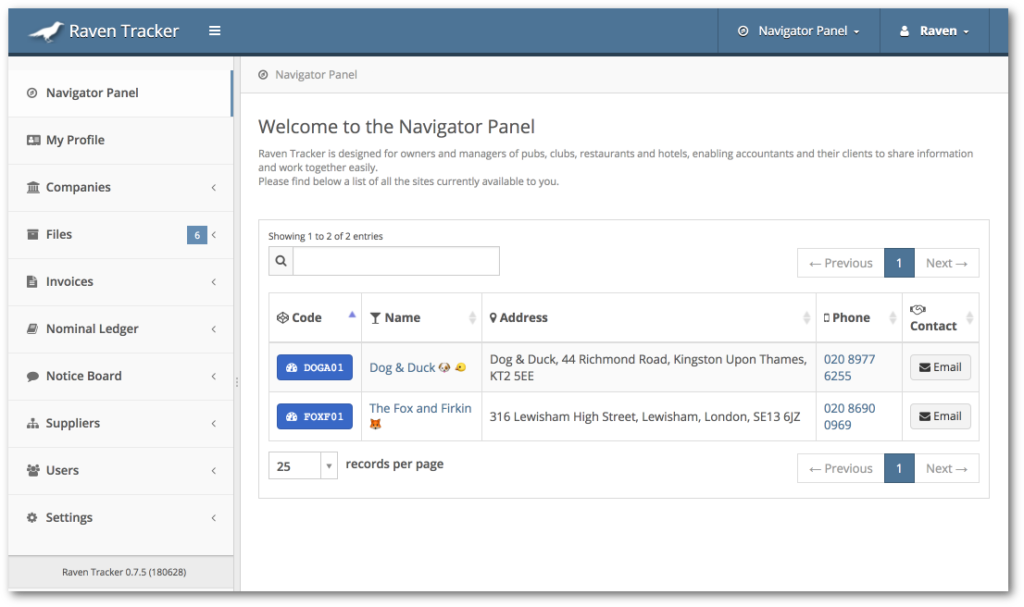Email the Dog & Duck contact
Screen dimensions: 1024x607
939,367
